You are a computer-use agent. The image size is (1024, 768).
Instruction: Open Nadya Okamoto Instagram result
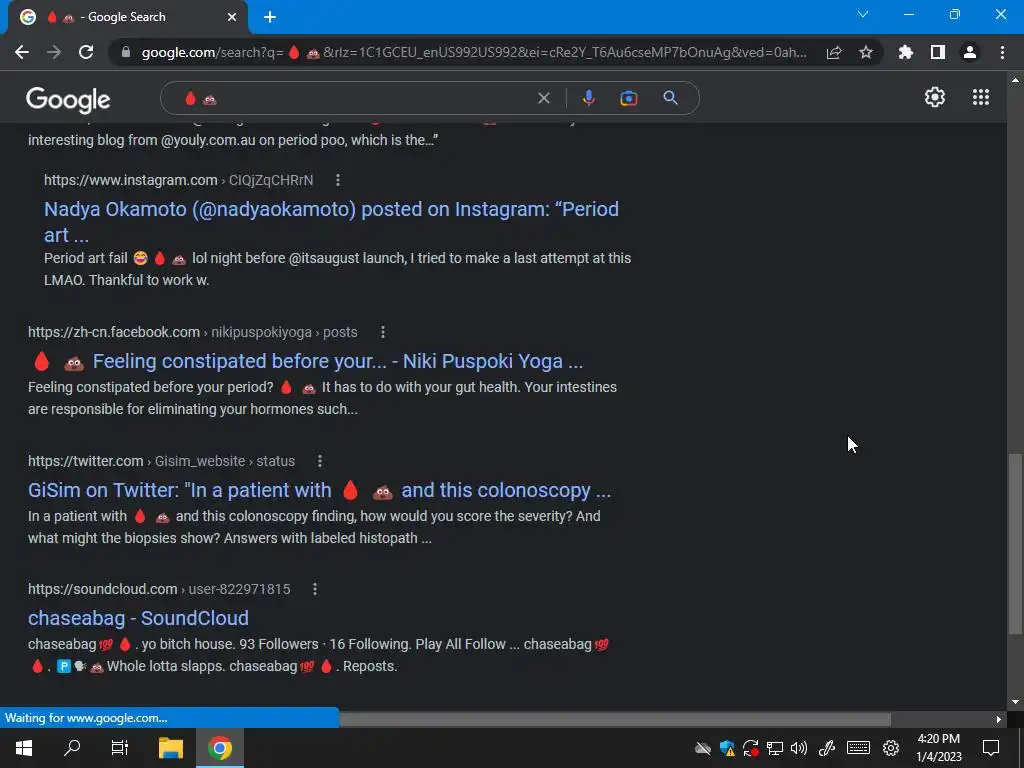[x=331, y=222]
